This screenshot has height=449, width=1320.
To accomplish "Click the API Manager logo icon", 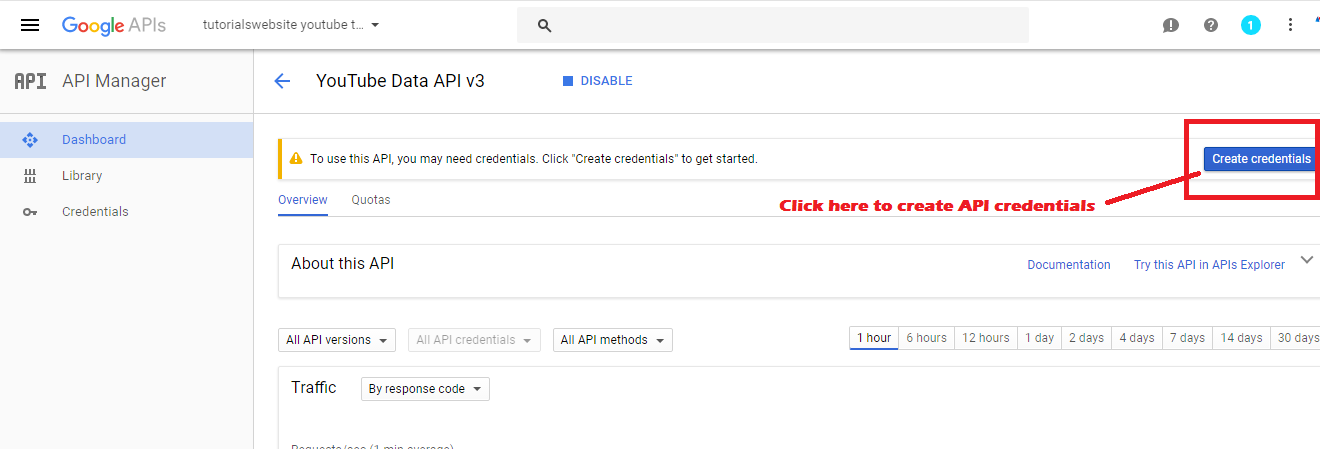I will pos(30,81).
